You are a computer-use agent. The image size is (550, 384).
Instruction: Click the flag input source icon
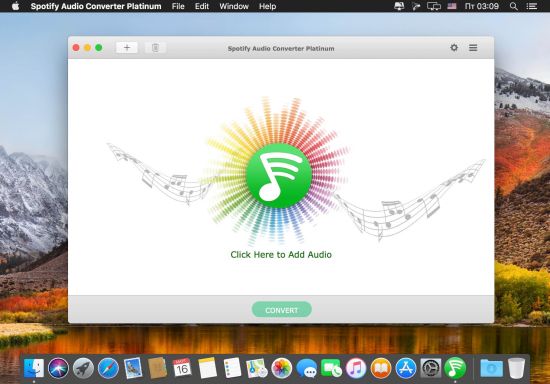452,6
